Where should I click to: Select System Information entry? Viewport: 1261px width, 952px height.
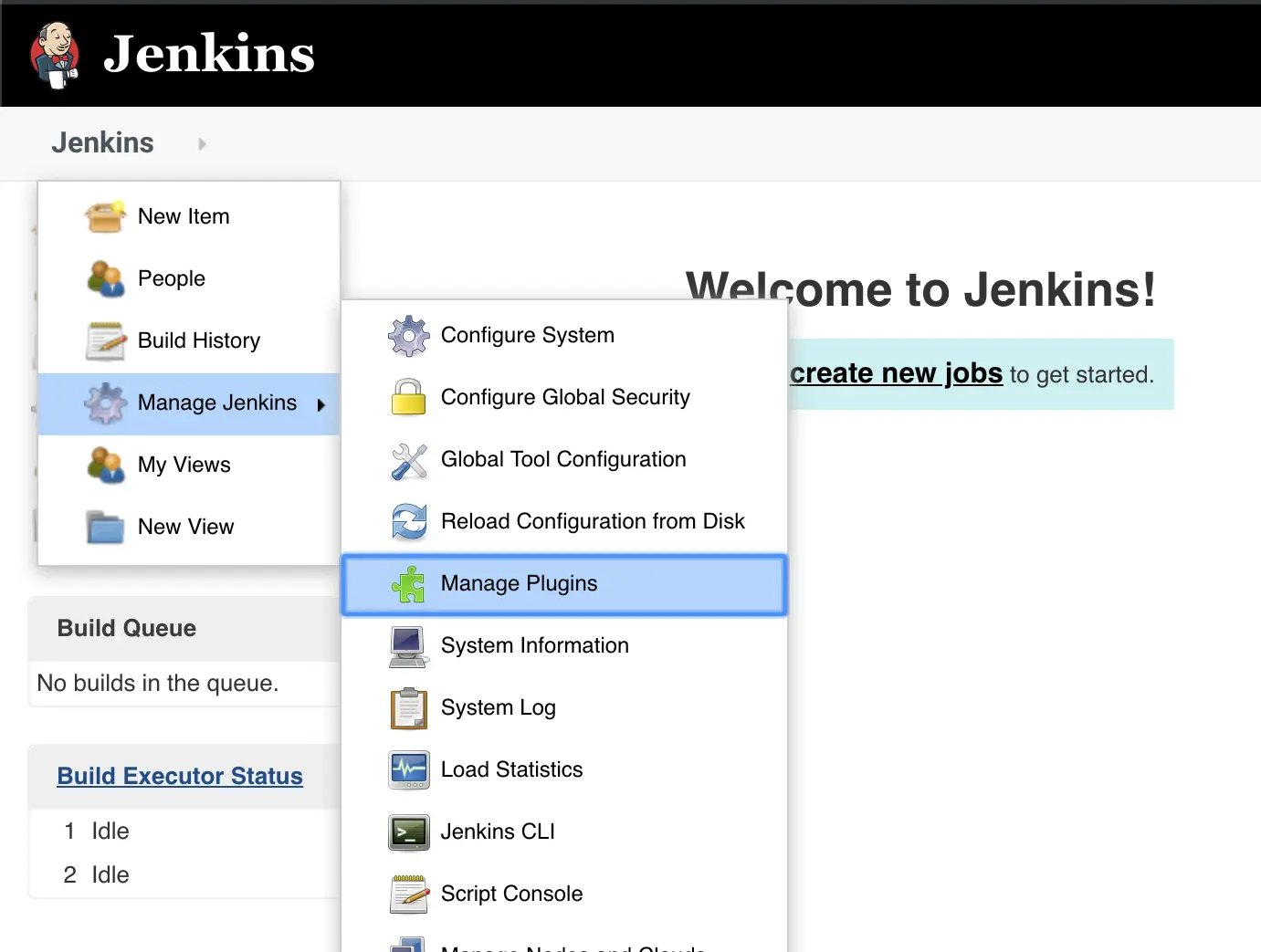[x=564, y=645]
